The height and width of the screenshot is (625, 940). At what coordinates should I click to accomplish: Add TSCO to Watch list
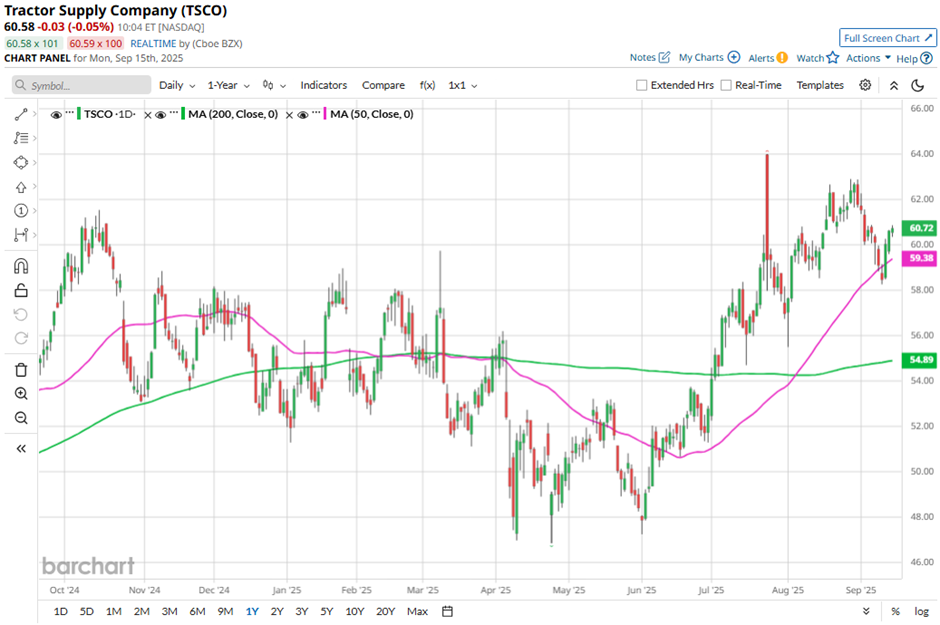818,58
